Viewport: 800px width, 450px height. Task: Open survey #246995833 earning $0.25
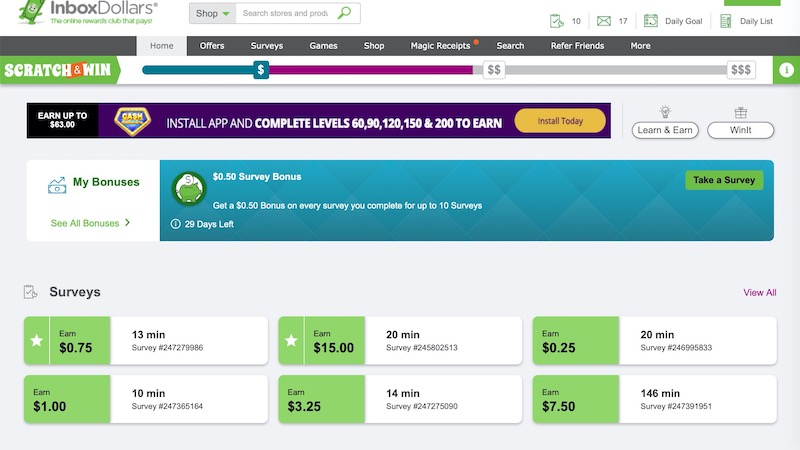[x=655, y=340]
